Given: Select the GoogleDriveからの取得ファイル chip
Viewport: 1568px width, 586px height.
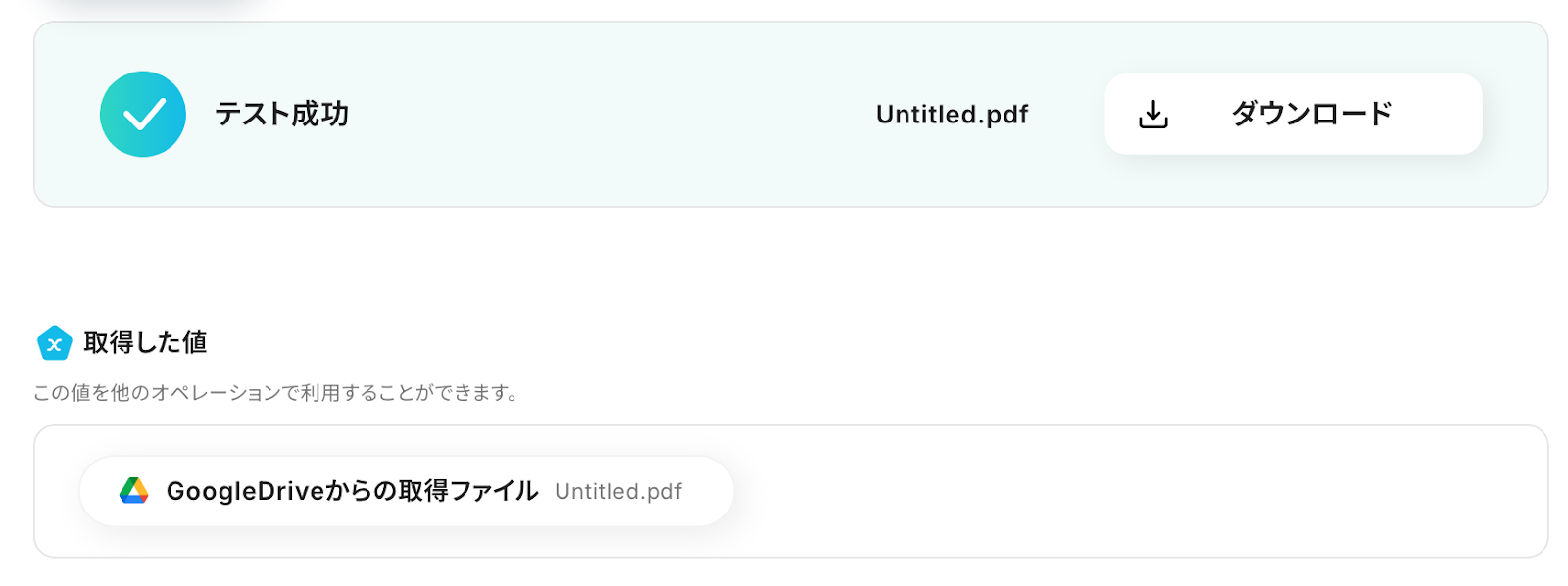Looking at the screenshot, I should point(406,491).
